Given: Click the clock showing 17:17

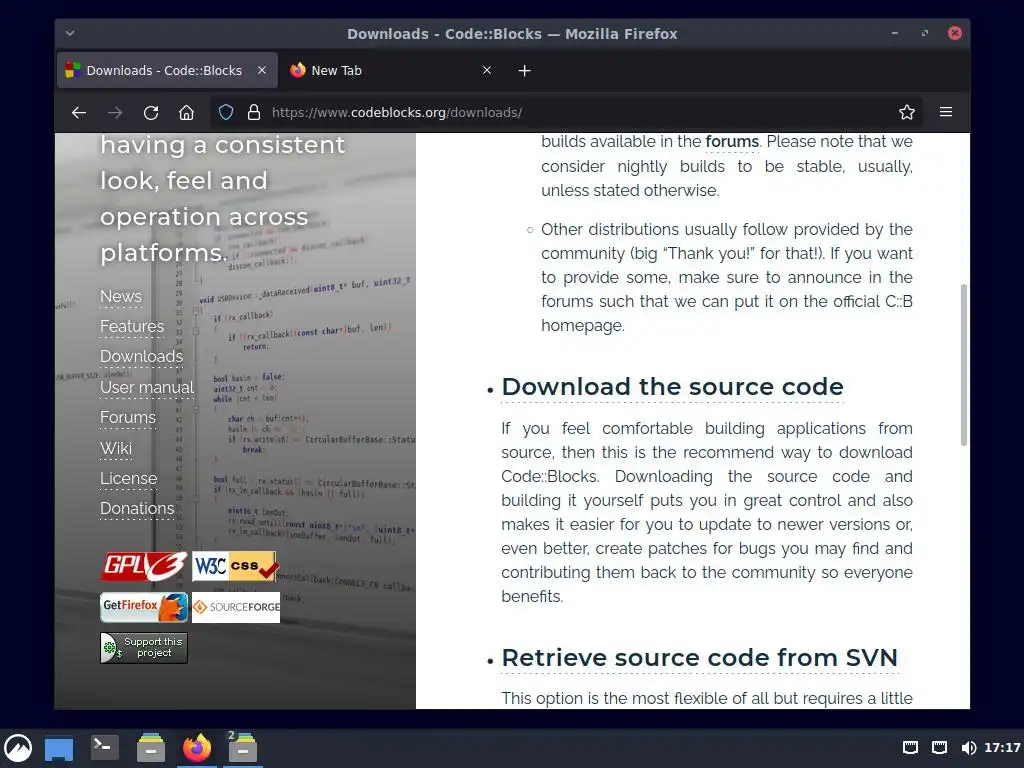Looking at the screenshot, I should click(x=1002, y=748).
